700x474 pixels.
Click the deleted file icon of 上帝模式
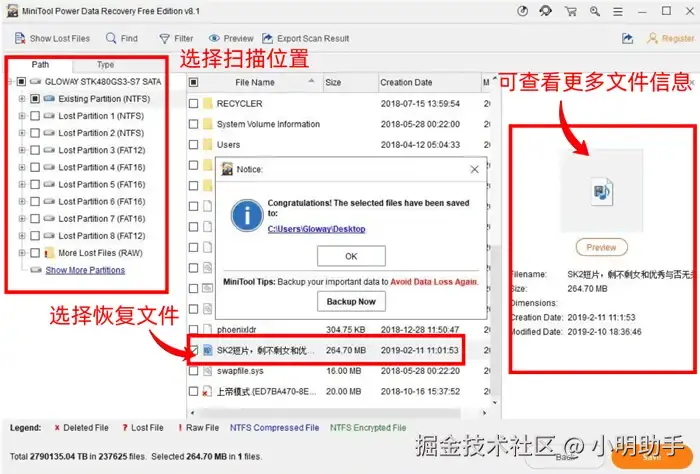pos(207,391)
